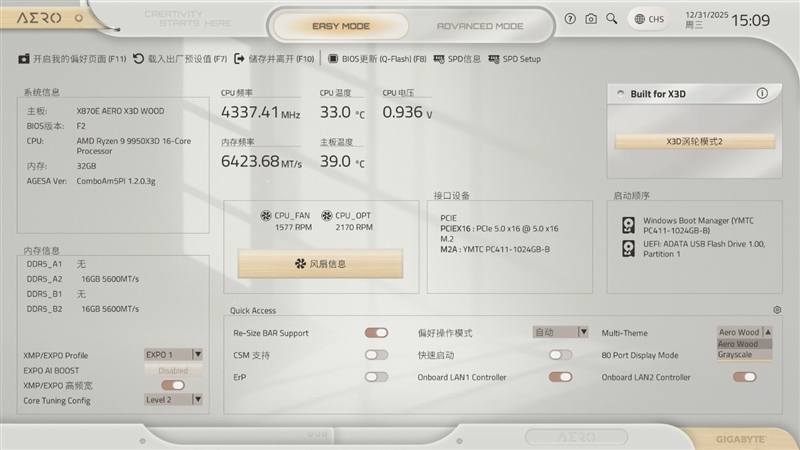Open the help question mark icon
Image resolution: width=800 pixels, height=450 pixels.
pos(570,19)
